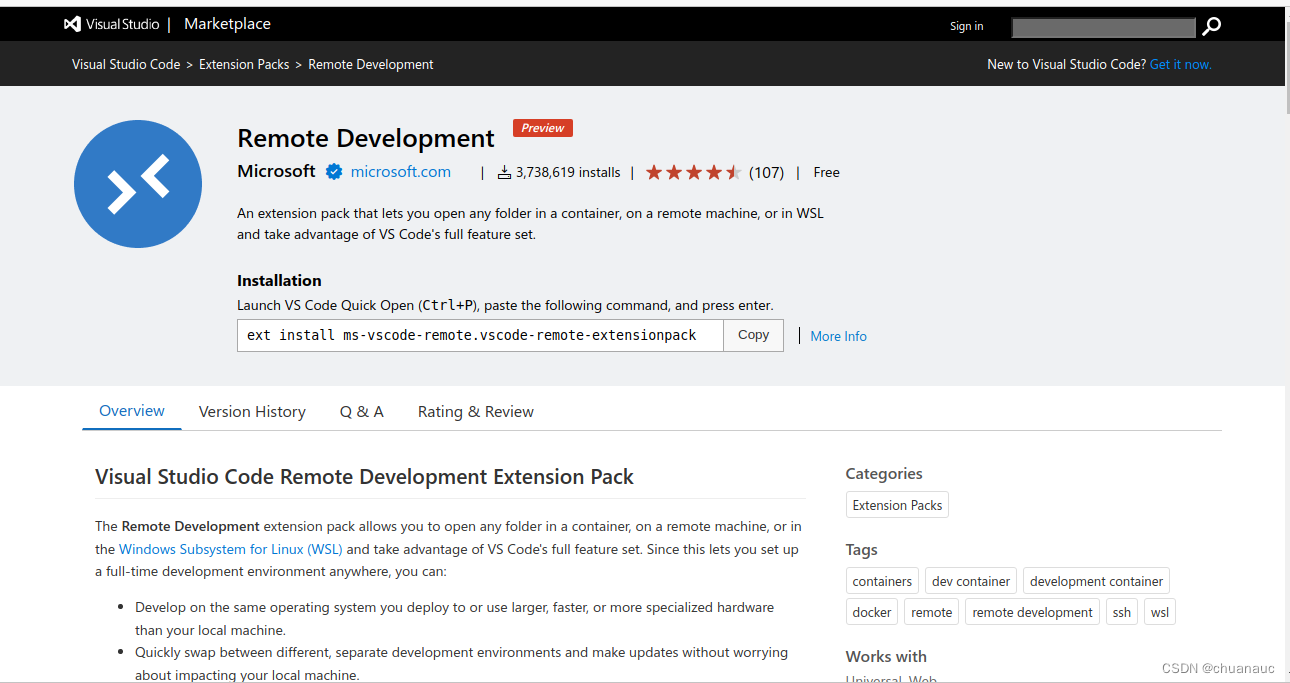Click the installs download icon
Image resolution: width=1290 pixels, height=683 pixels.
tap(504, 172)
